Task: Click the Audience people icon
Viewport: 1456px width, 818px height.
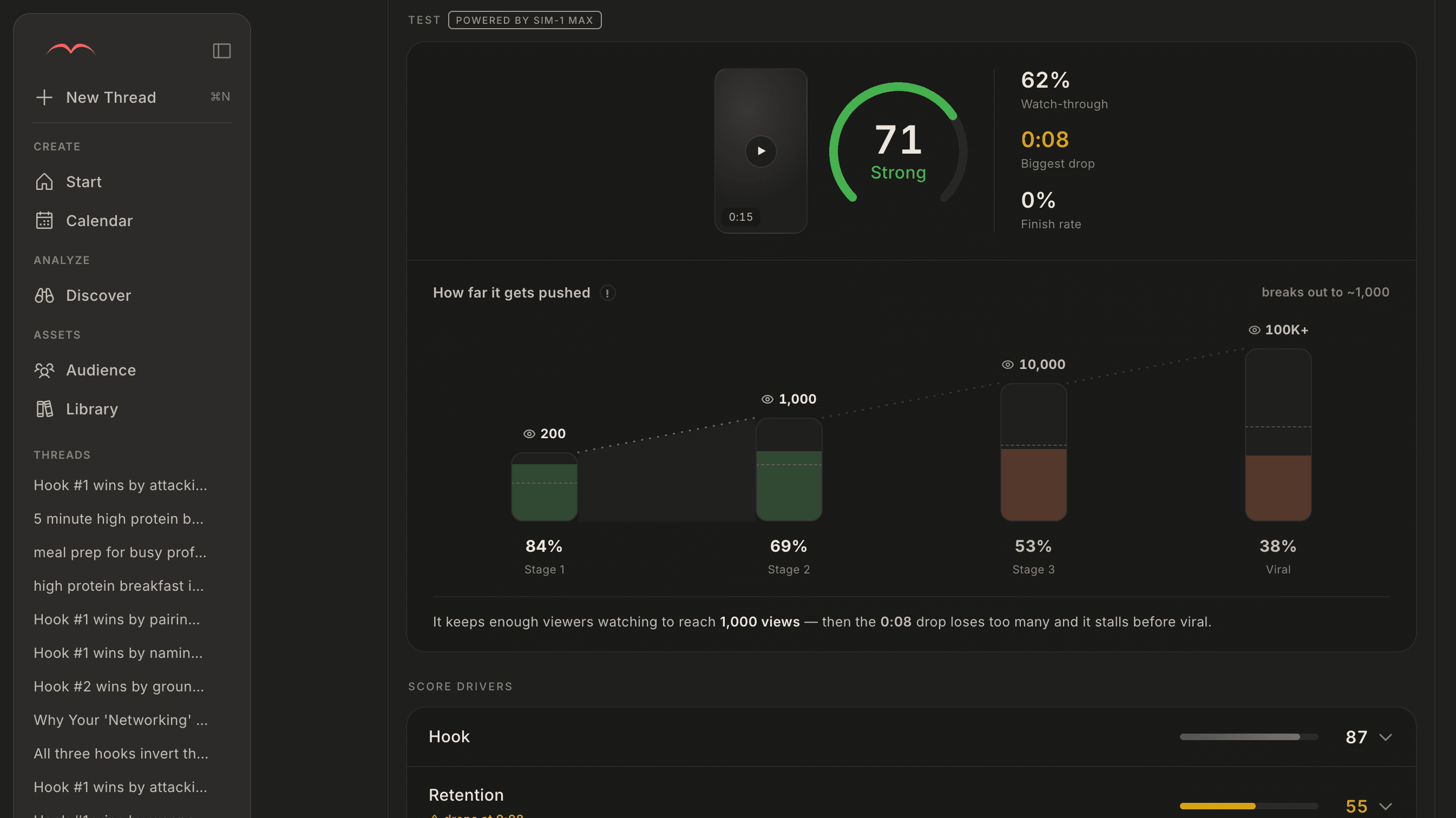Action: pos(44,370)
